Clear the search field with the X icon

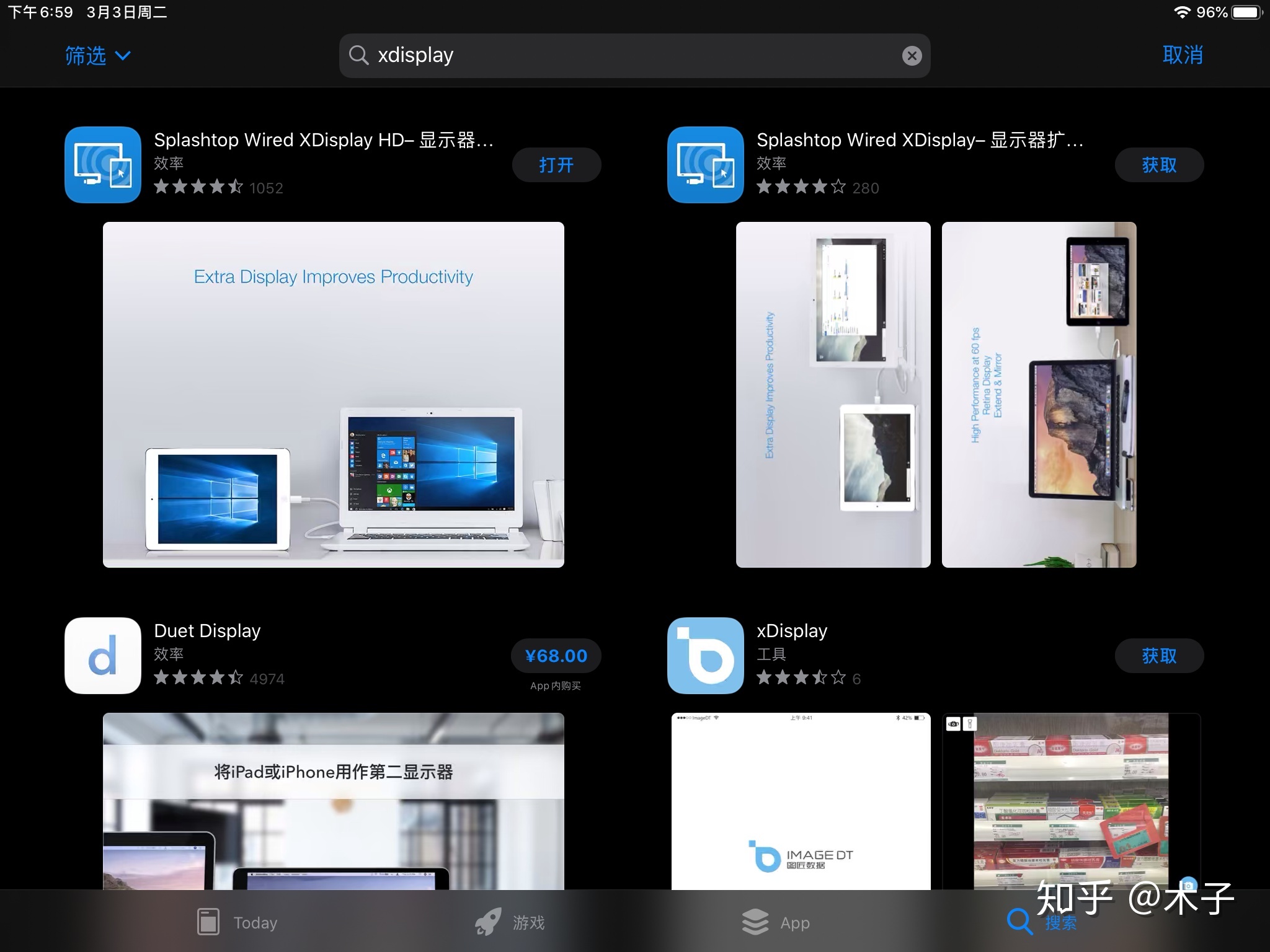[911, 56]
